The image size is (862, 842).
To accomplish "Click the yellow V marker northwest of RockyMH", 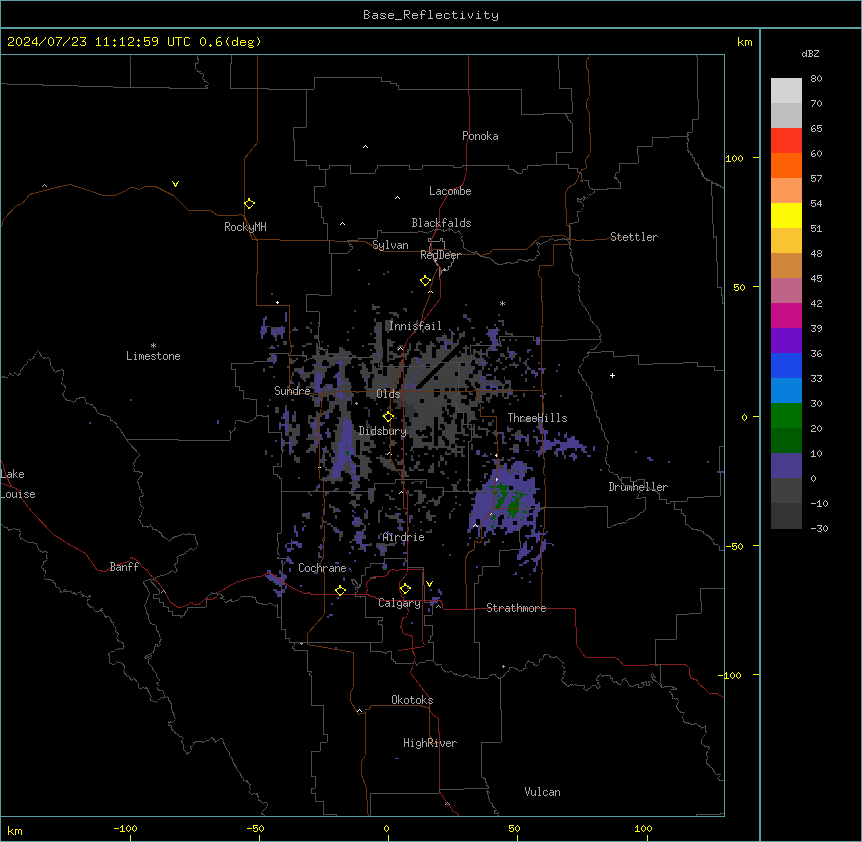I will tap(175, 184).
